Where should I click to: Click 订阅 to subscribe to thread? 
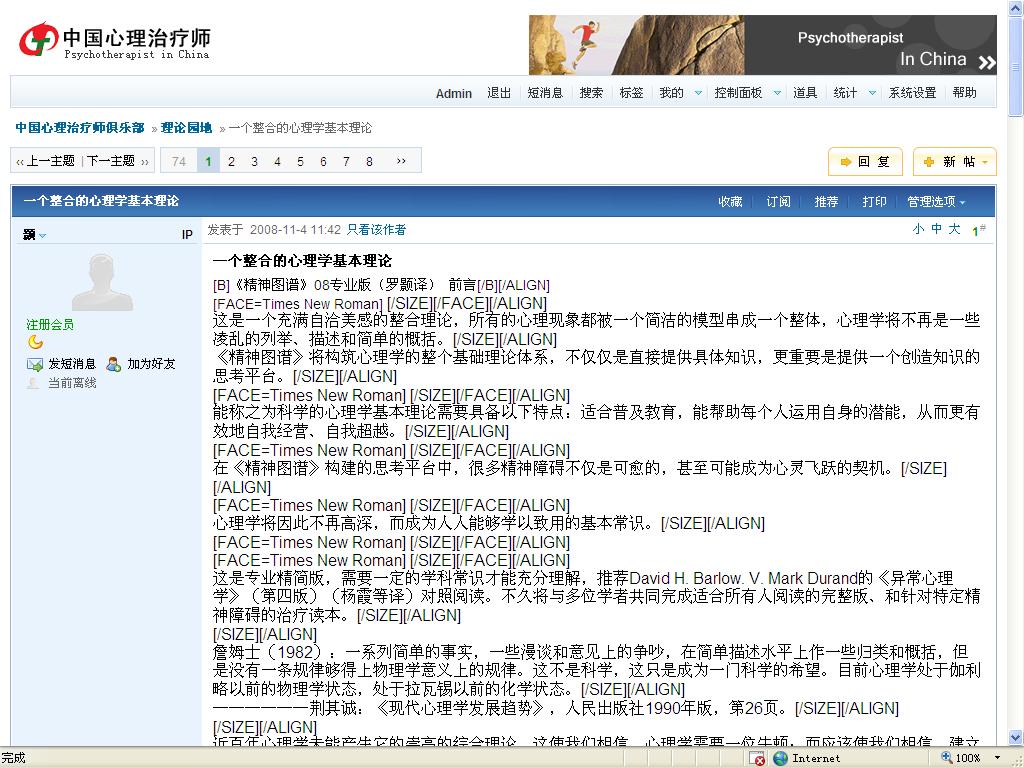(778, 202)
